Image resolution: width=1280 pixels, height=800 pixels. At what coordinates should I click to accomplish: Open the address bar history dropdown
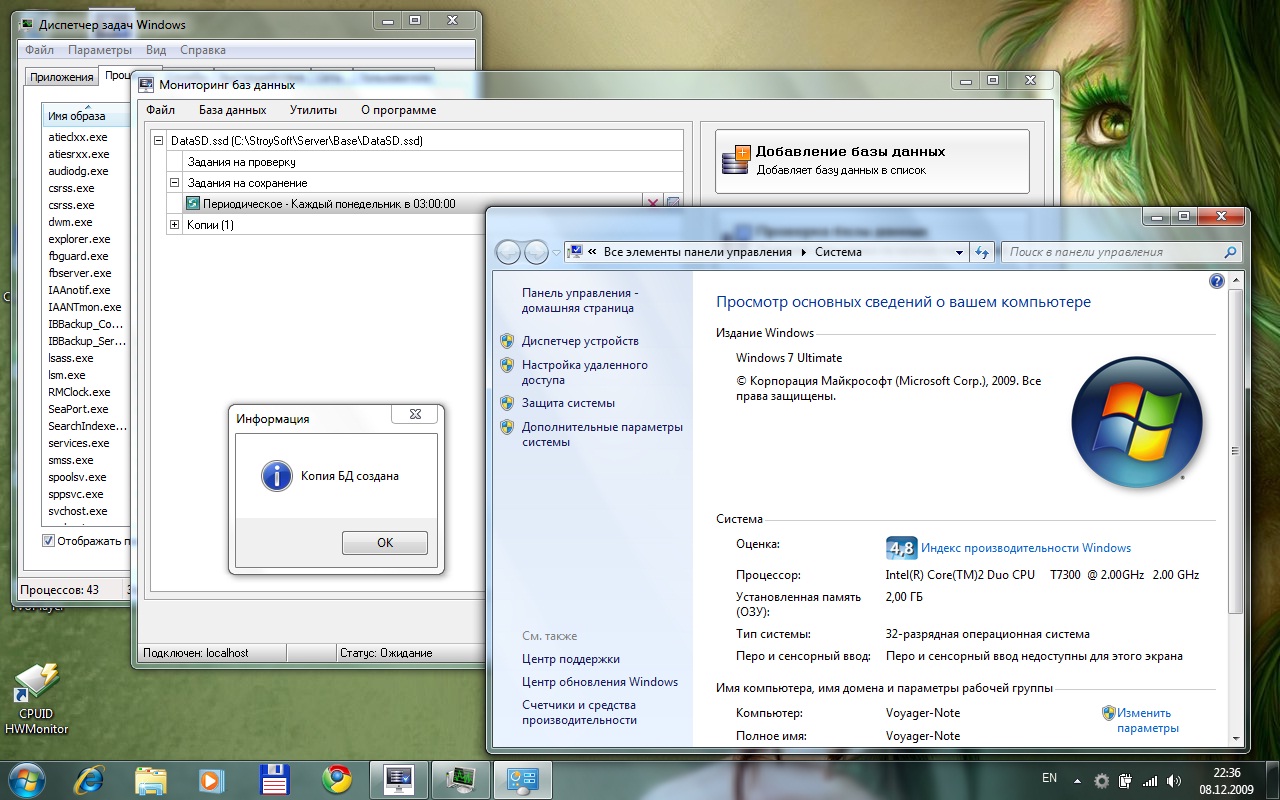click(x=960, y=253)
